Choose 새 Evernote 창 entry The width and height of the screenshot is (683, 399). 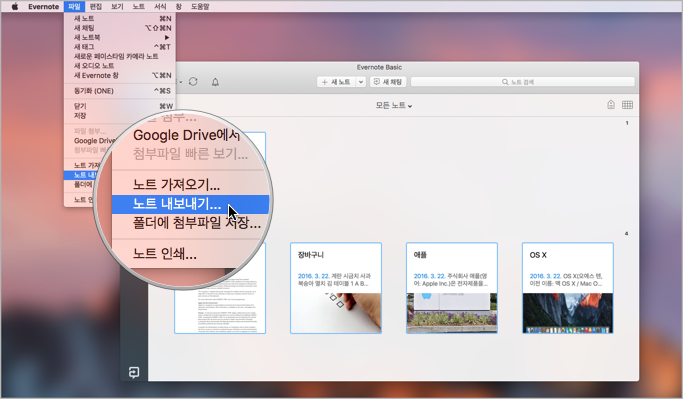click(120, 75)
